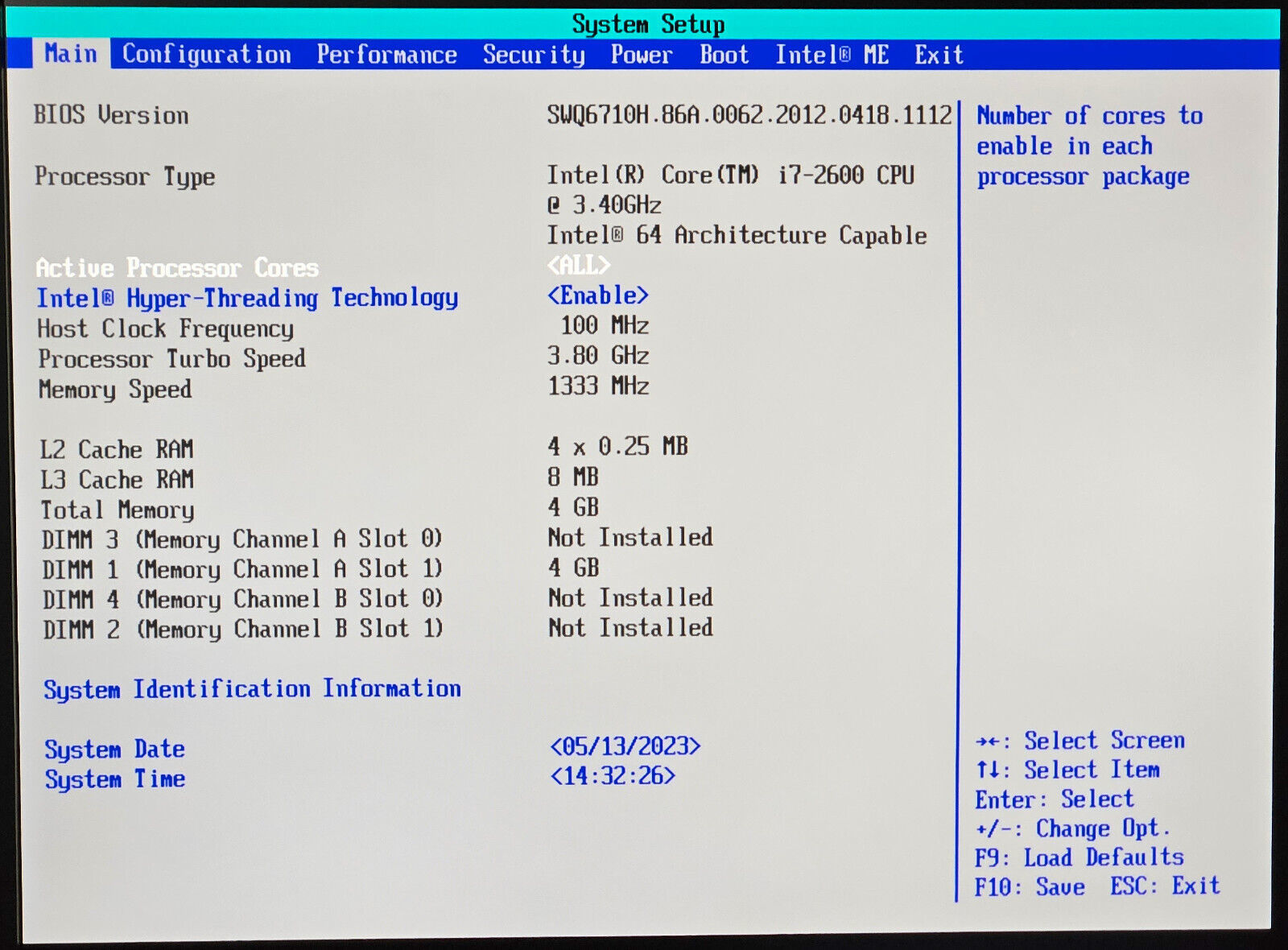This screenshot has height=950, width=1288.
Task: Click the Processor Turbo Speed label
Action: [172, 358]
